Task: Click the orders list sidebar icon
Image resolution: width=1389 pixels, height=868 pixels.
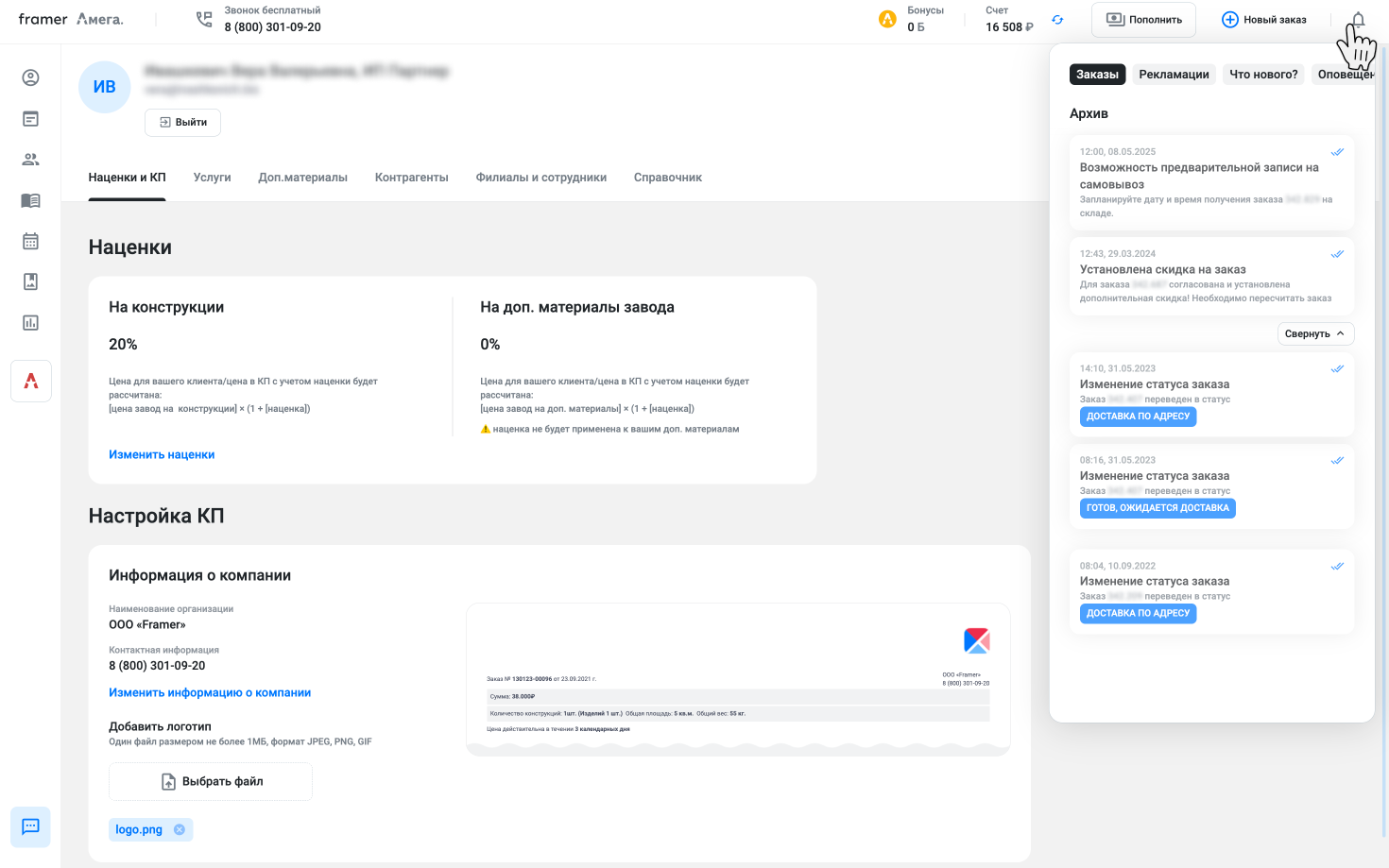Action: 30,119
